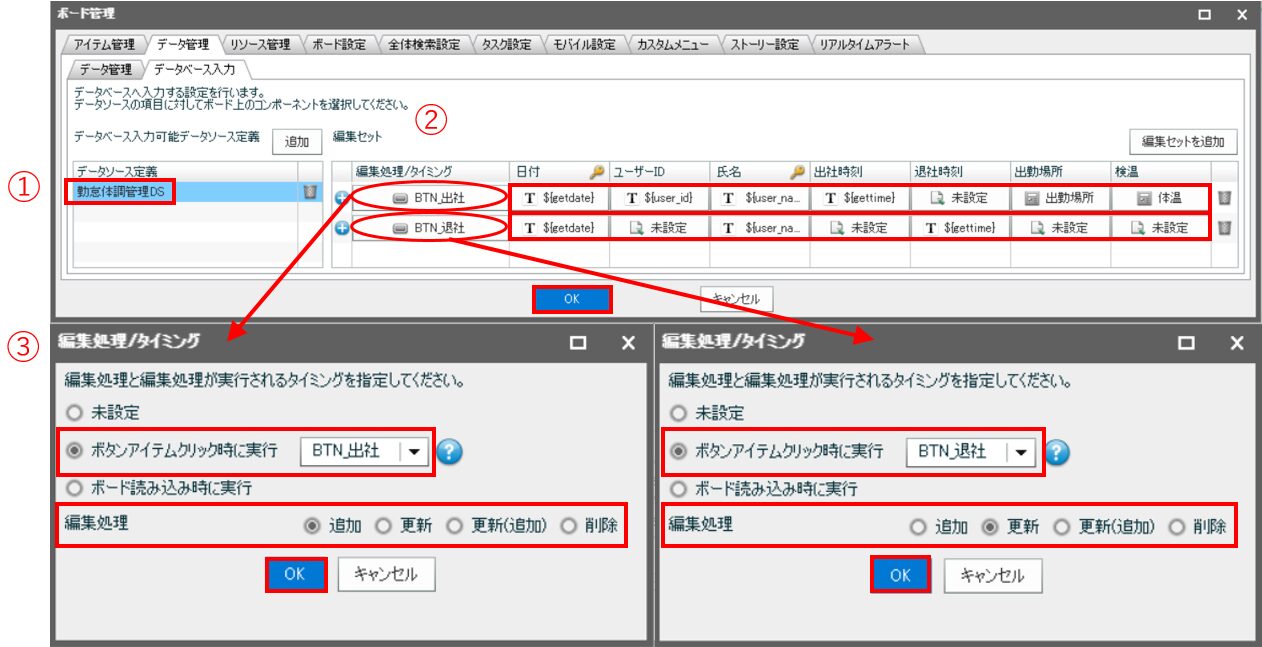Delete the 勤怠体調管理DS data source with trash icon

310,192
